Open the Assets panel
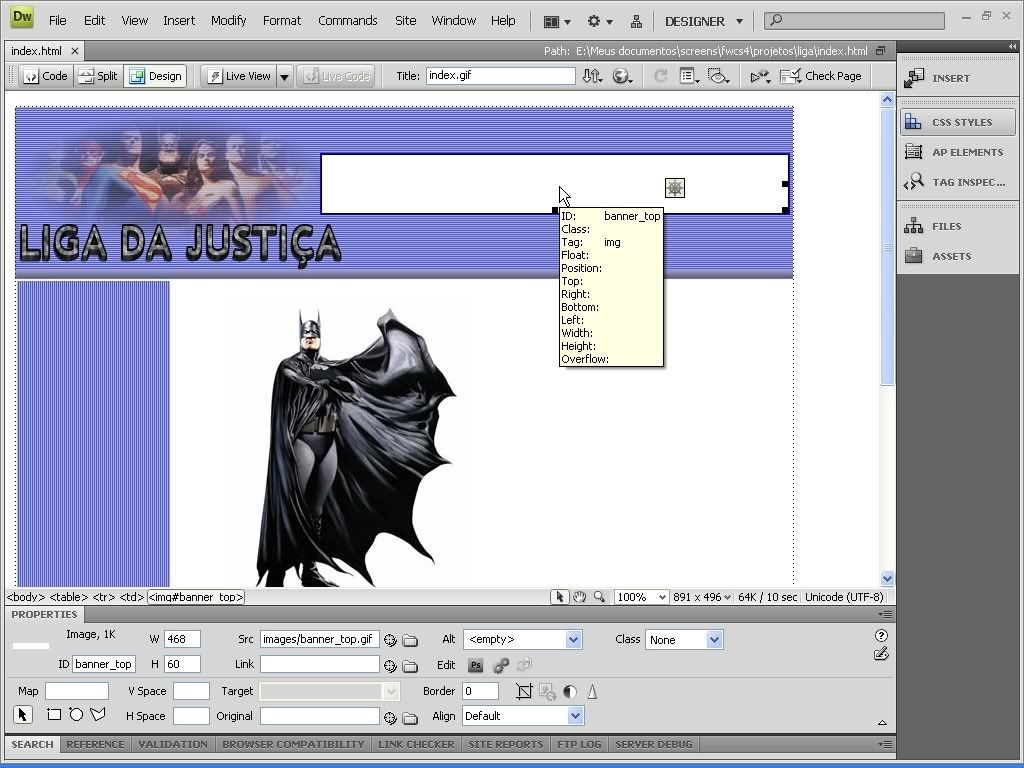Viewport: 1024px width, 768px height. pos(958,257)
